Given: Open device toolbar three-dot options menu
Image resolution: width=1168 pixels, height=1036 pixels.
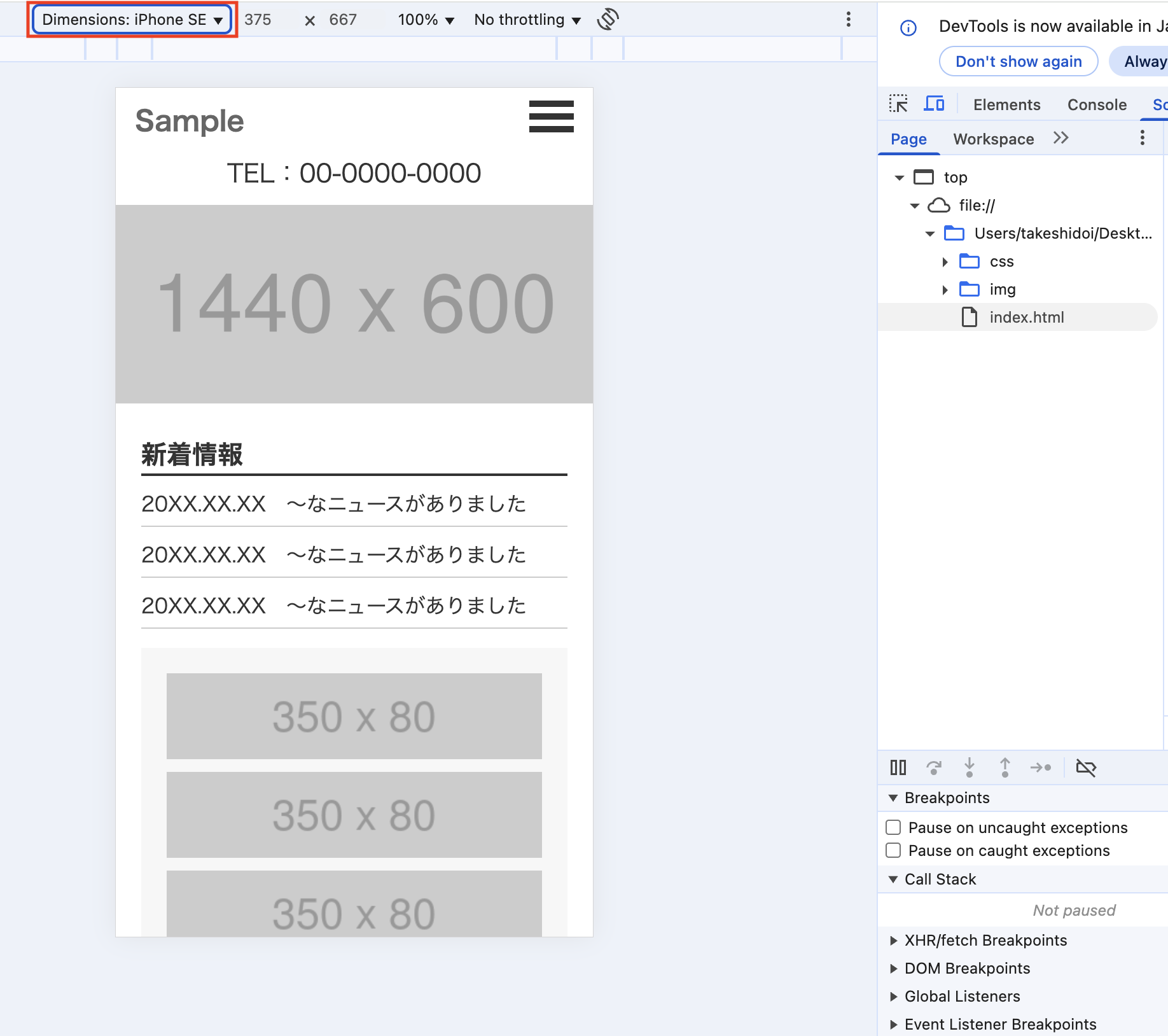Looking at the screenshot, I should click(848, 20).
